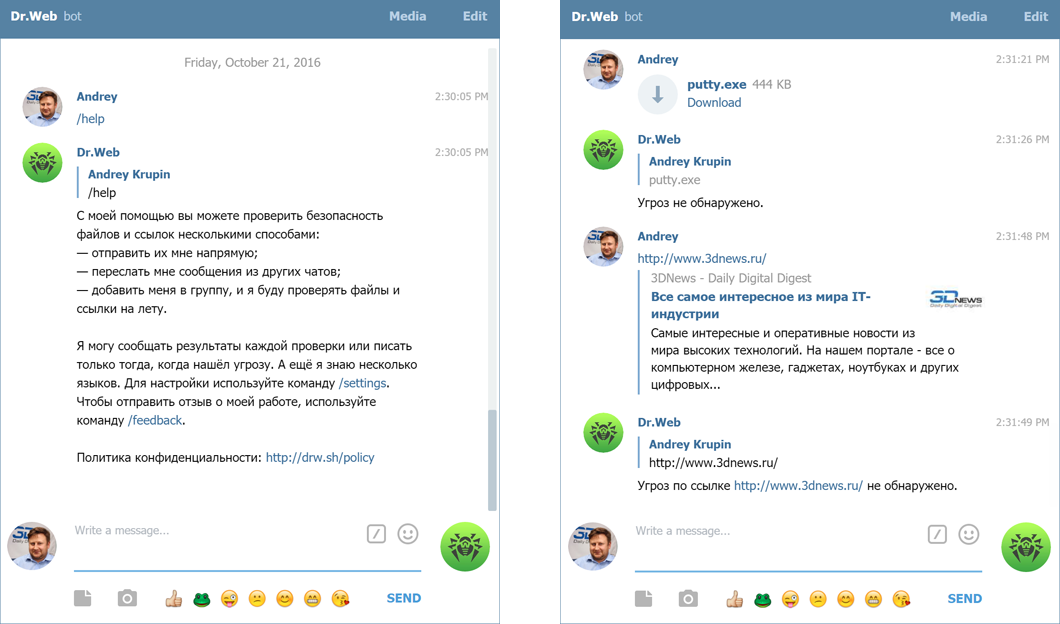Open Media in the left chat header
The image size is (1060, 624).
coord(408,16)
